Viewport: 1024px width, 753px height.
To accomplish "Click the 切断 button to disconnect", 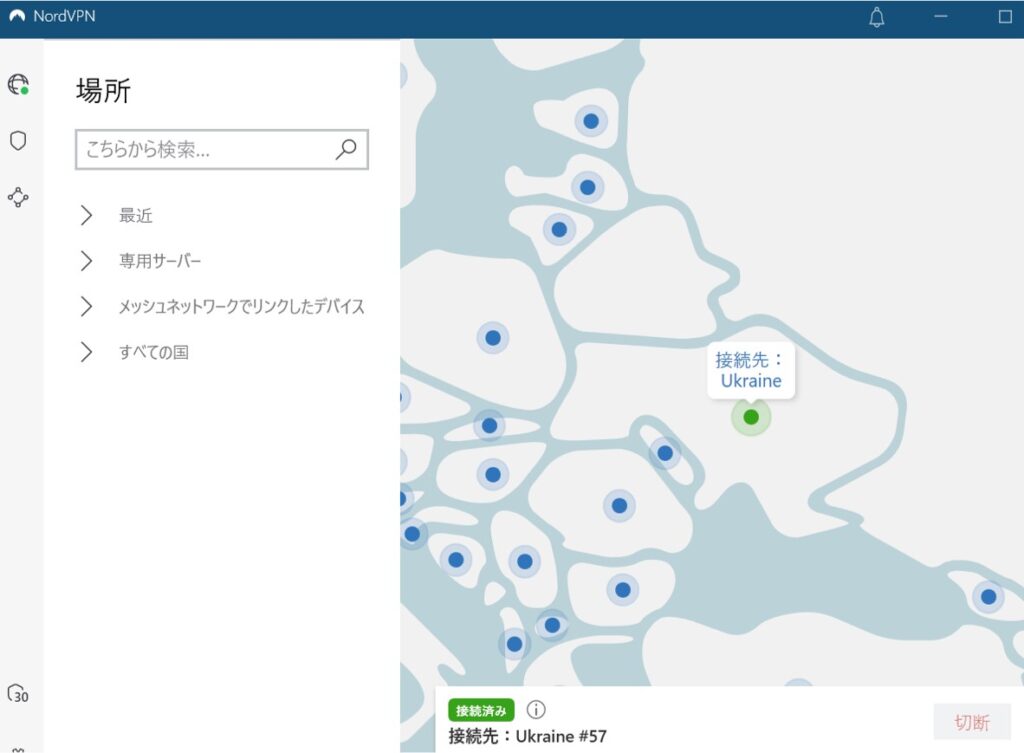I will pos(971,721).
